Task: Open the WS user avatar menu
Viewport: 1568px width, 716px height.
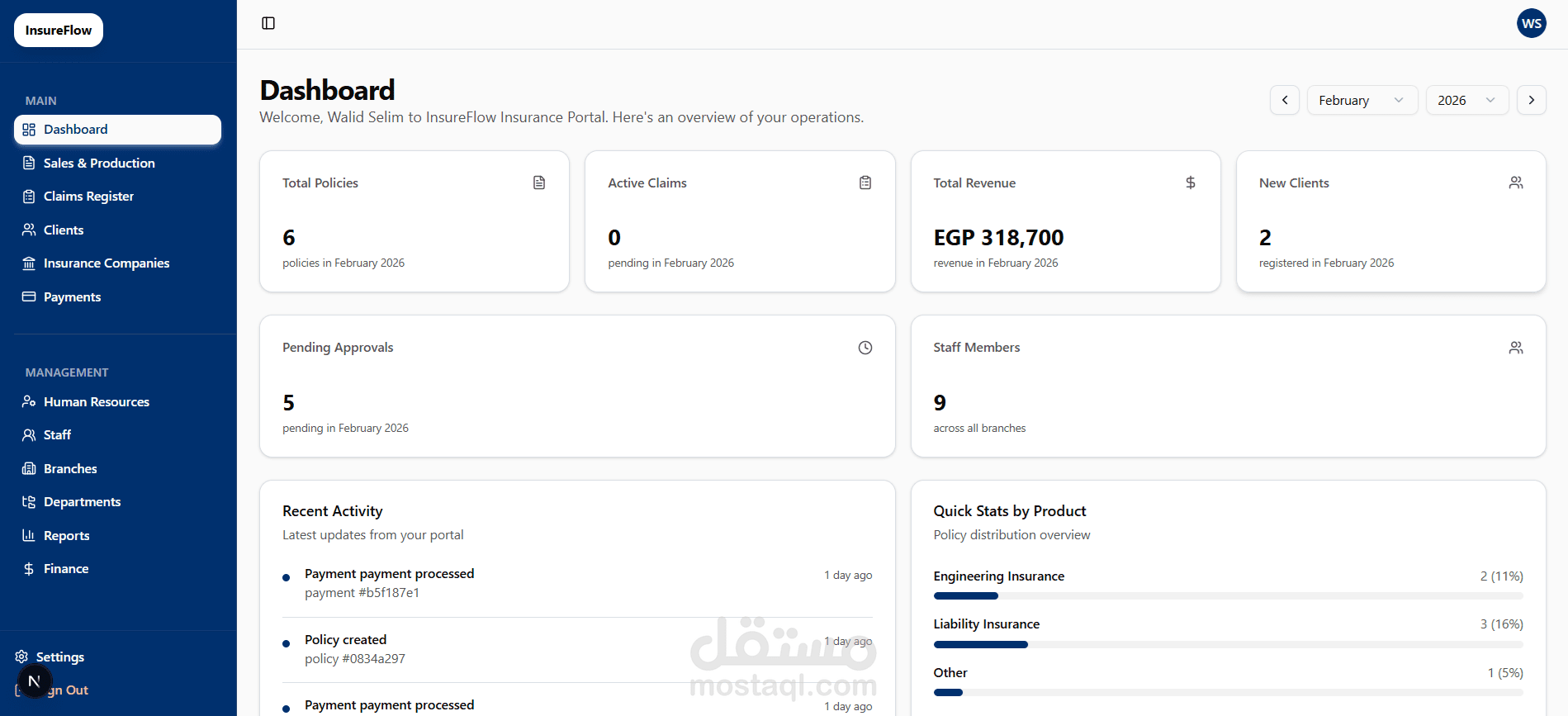Action: pos(1531,23)
